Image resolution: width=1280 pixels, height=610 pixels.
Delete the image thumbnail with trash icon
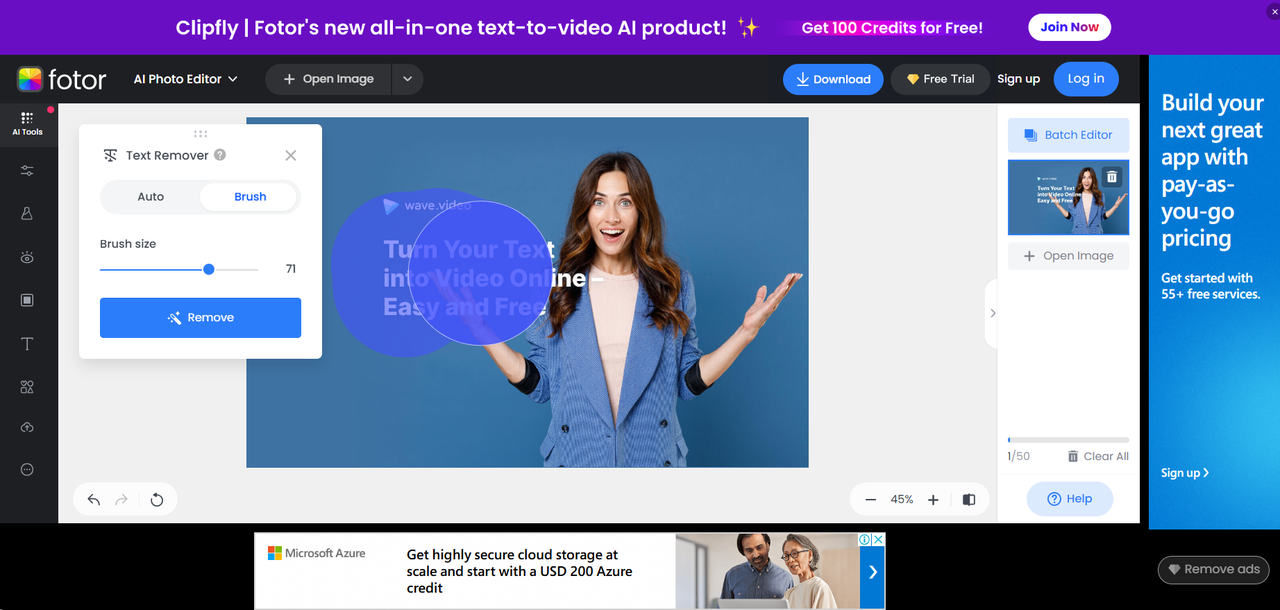pyautogui.click(x=1112, y=177)
